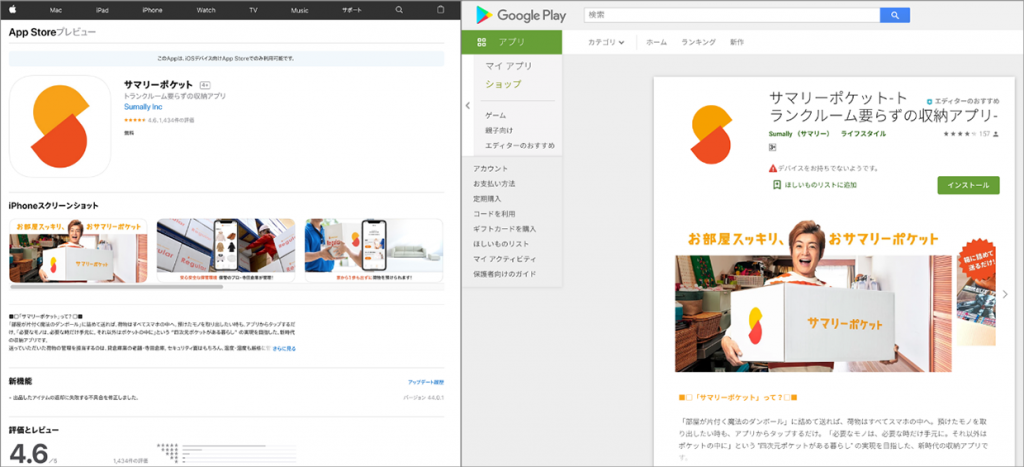Open マイ アプリ in Google Play sidebar

[509, 66]
